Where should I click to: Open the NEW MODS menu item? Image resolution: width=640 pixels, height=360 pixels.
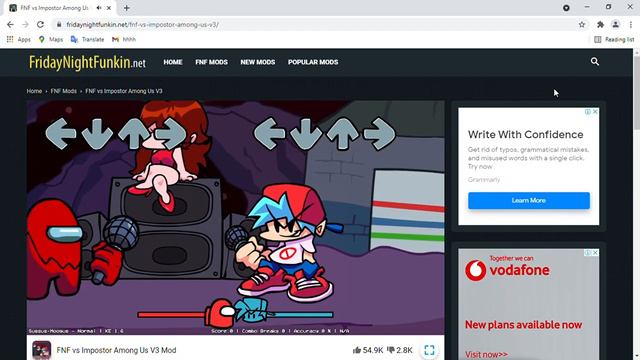tap(258, 62)
